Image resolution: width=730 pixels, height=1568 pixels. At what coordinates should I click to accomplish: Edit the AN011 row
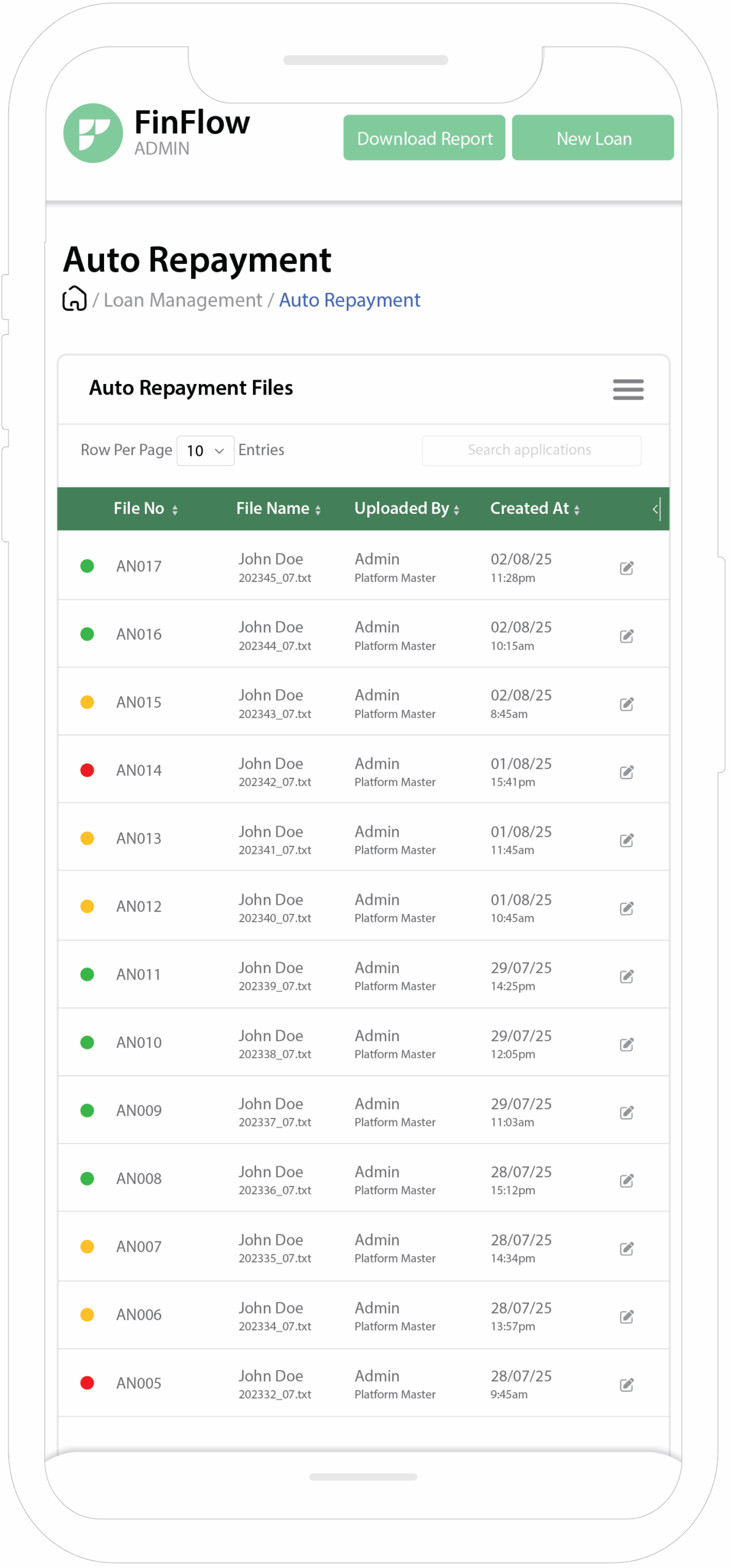pyautogui.click(x=626, y=976)
